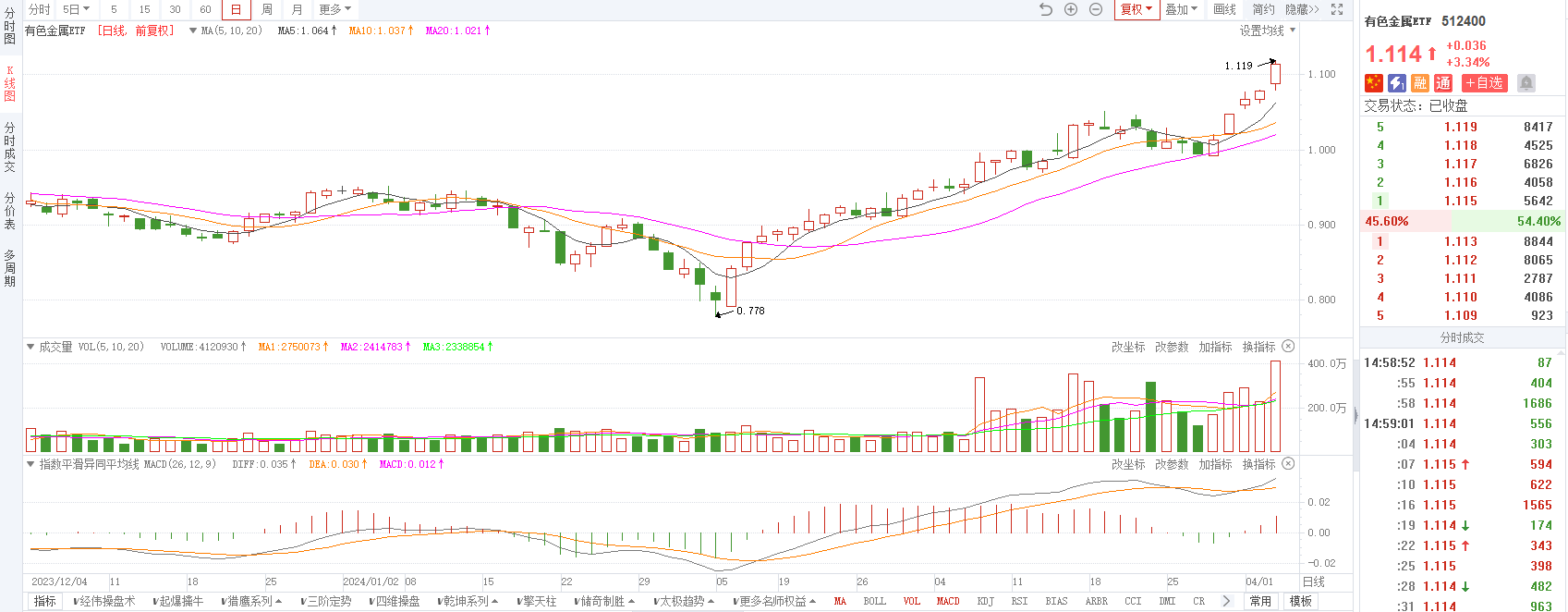The image size is (1568, 612).
Task: Open the 分时成交 sidebar tab
Action: point(9,147)
